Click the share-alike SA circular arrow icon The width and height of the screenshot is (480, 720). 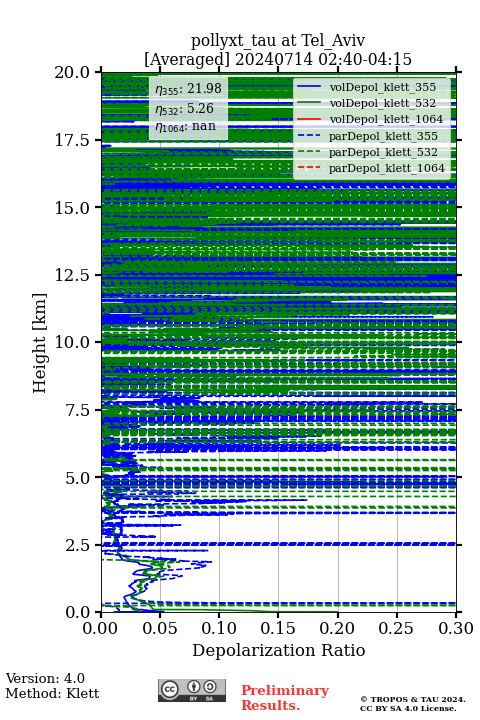210,687
